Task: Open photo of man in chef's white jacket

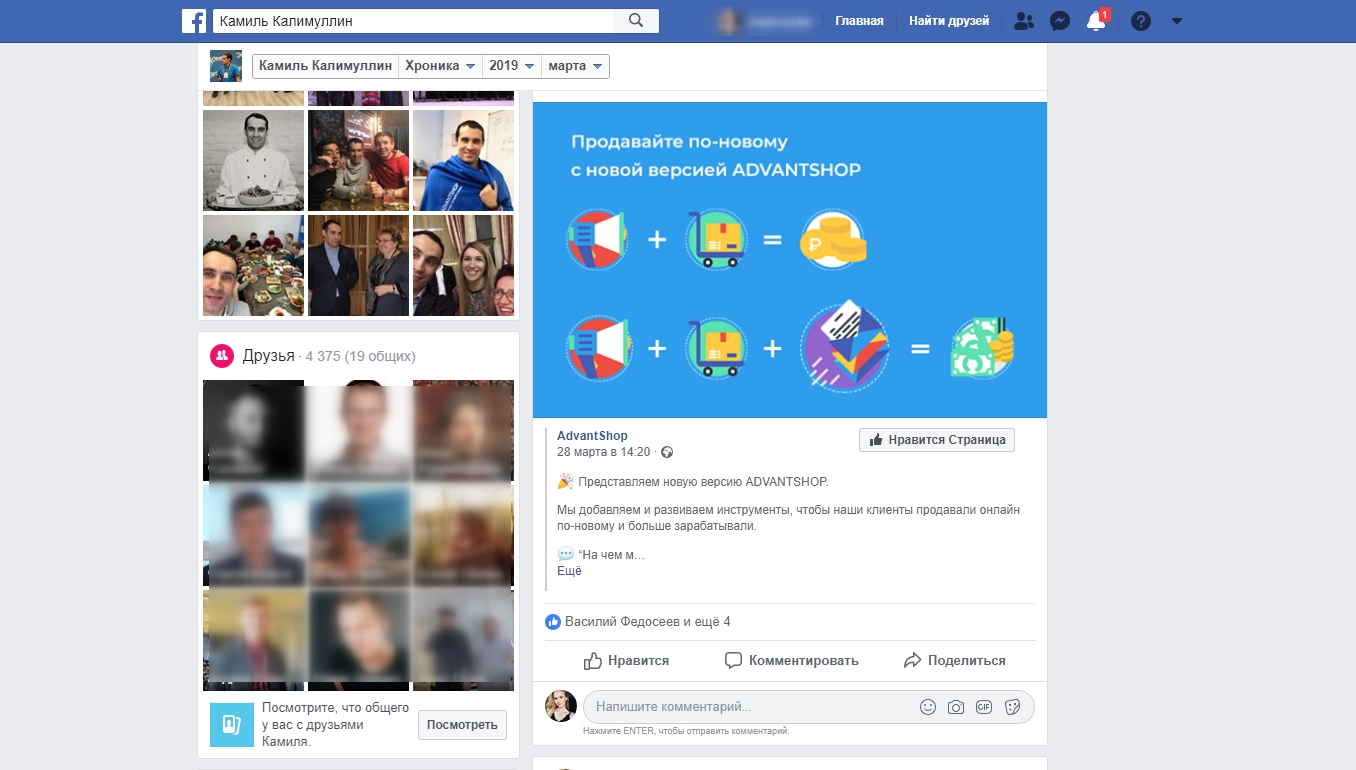Action: pos(253,160)
